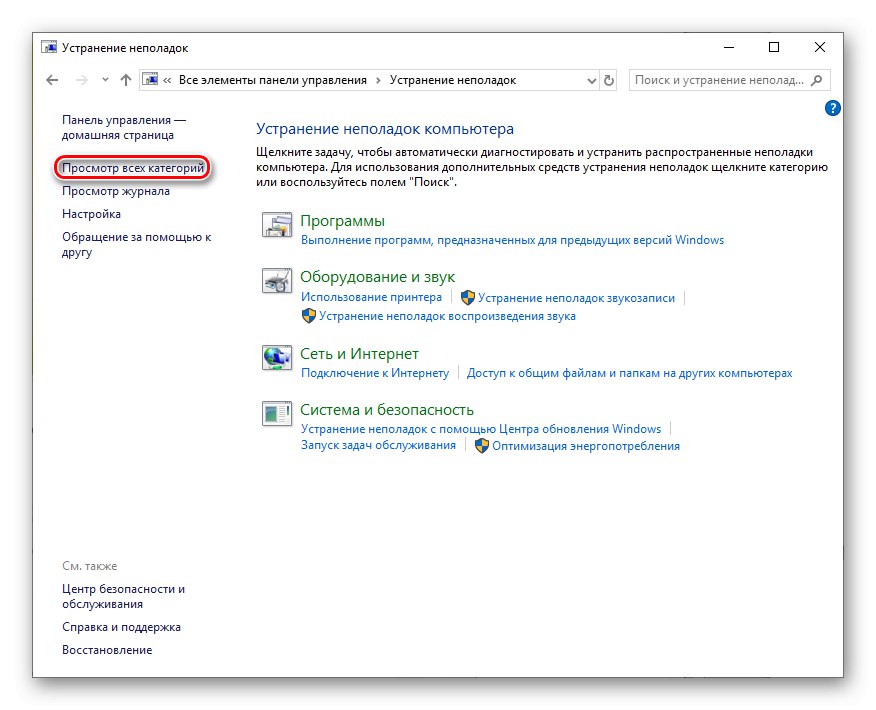Go up one level with the Up arrow

(126, 80)
